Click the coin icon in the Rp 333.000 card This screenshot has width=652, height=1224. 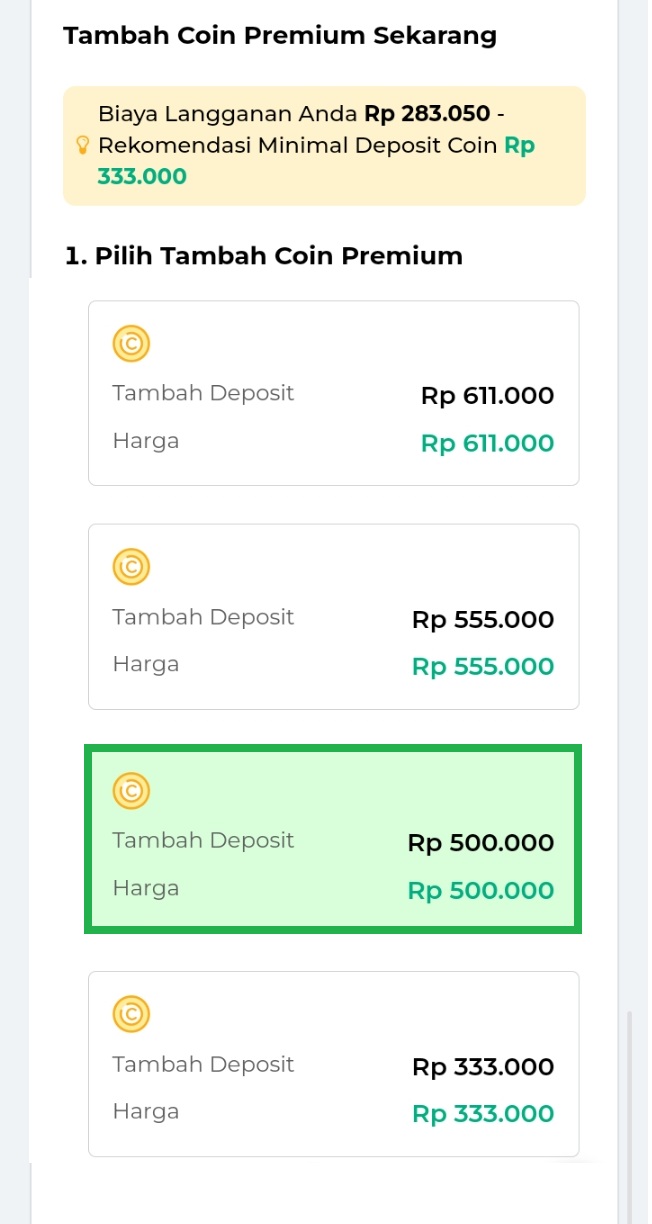131,1014
